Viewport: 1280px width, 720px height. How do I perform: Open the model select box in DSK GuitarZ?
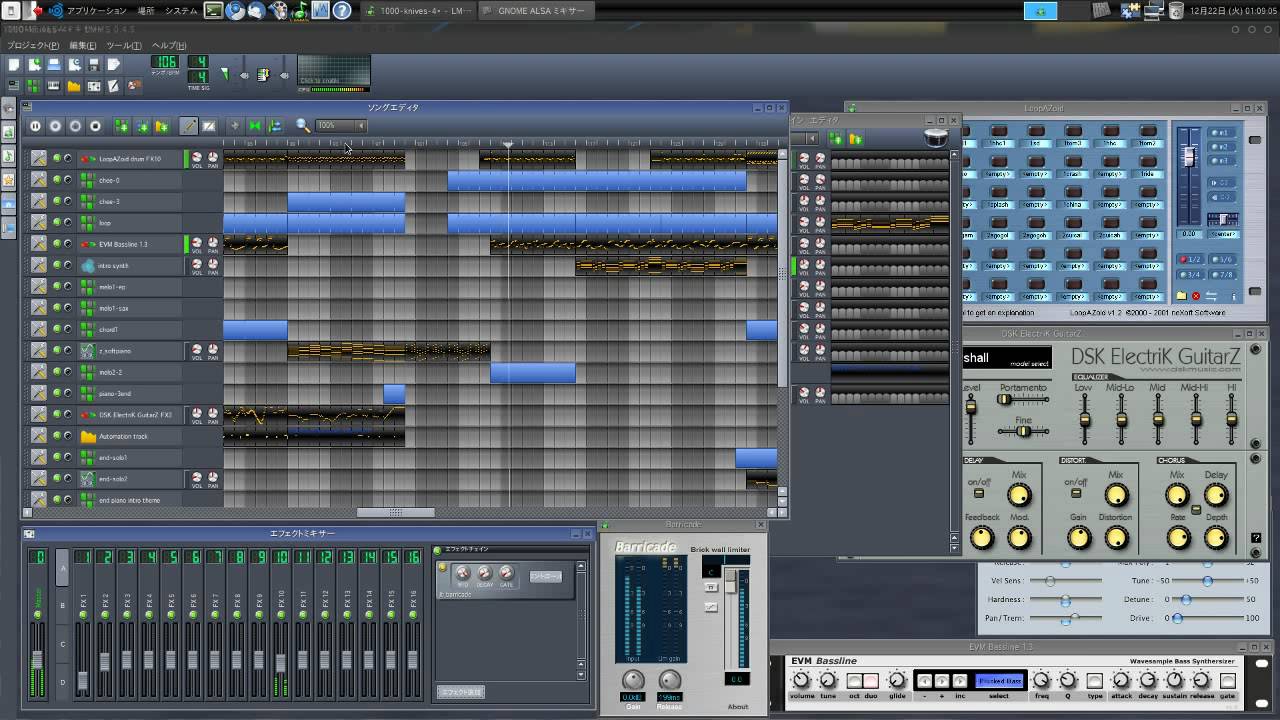click(x=1006, y=358)
